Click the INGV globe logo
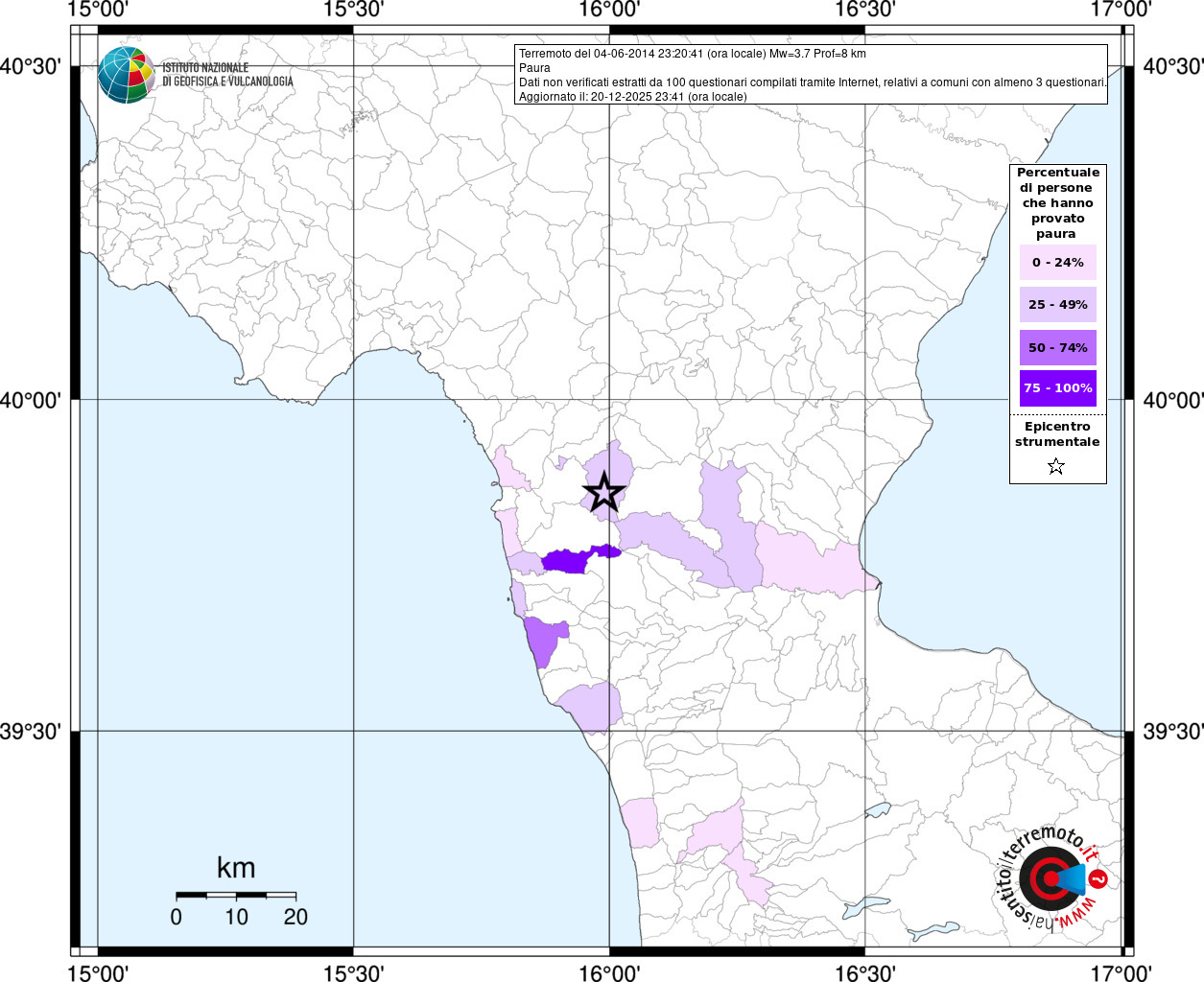 tap(126, 75)
